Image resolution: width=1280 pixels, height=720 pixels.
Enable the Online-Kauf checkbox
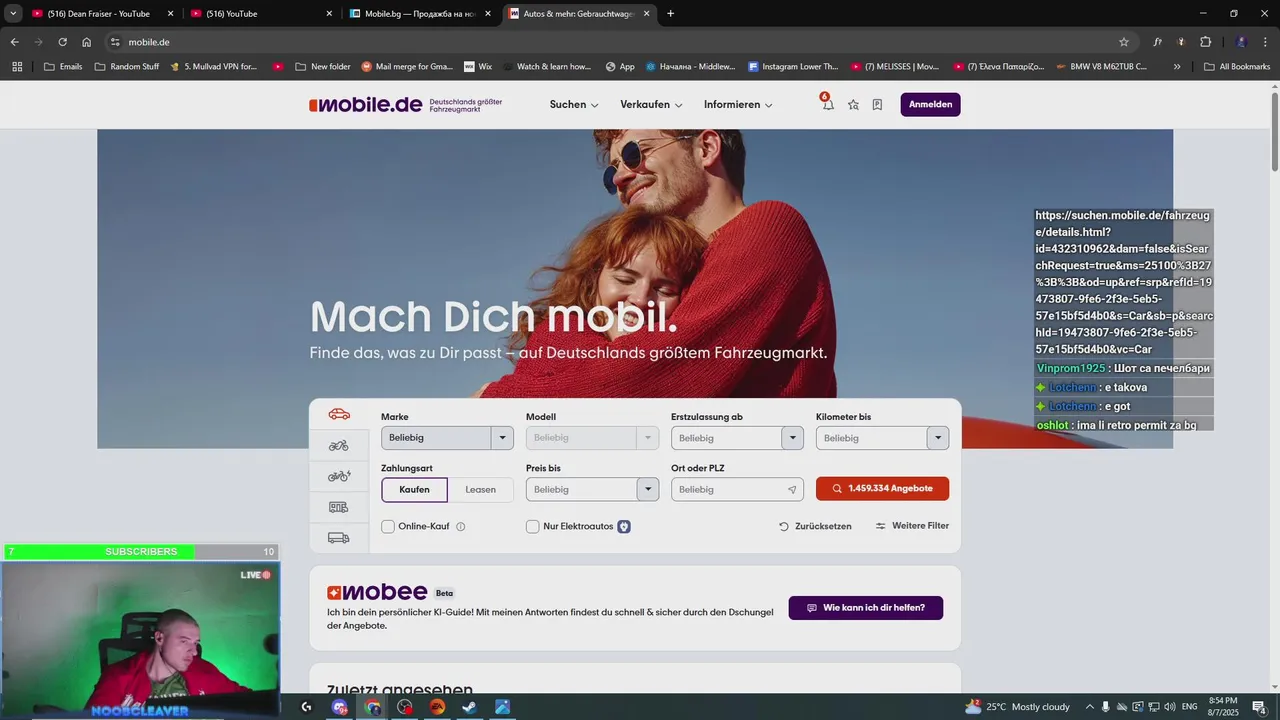388,526
